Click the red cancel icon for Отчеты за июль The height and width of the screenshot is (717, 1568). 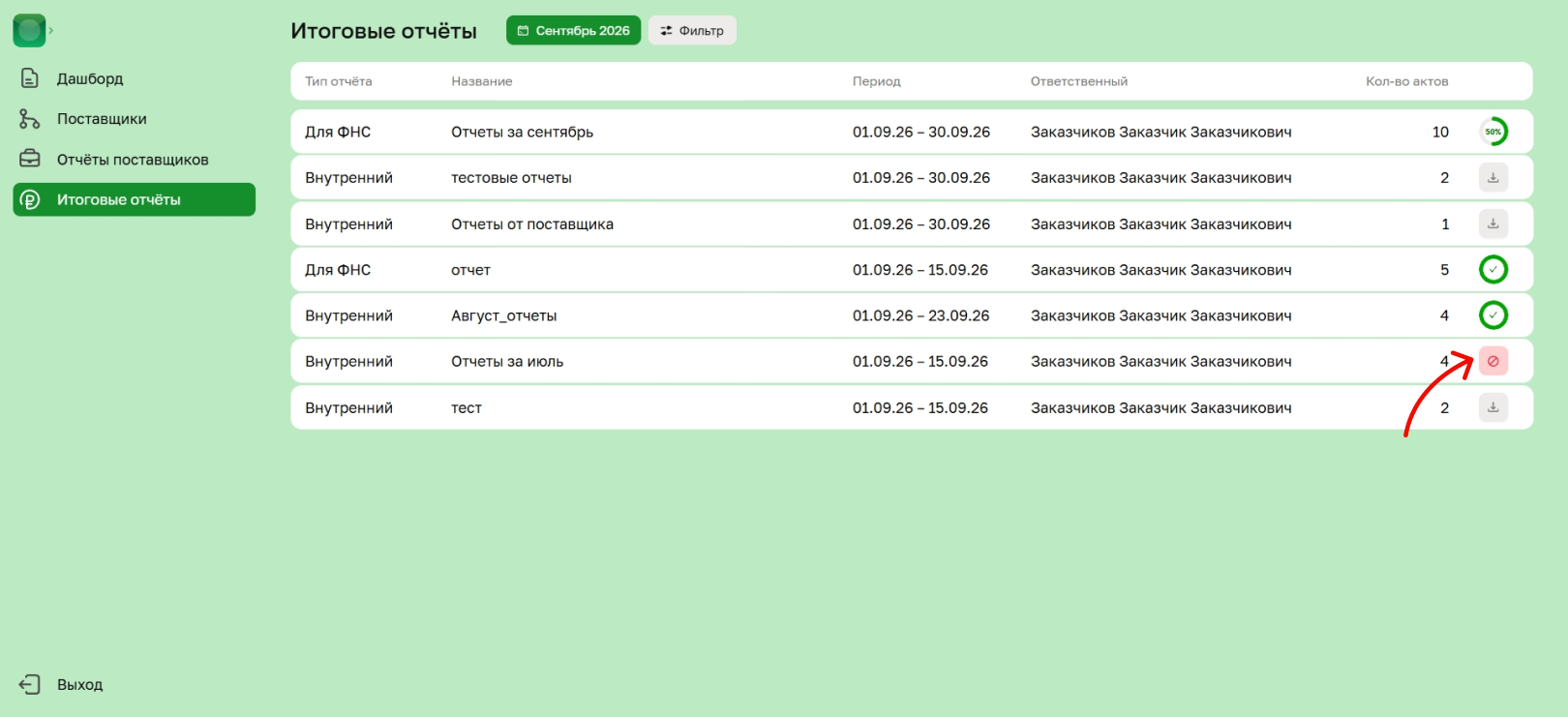(x=1493, y=361)
